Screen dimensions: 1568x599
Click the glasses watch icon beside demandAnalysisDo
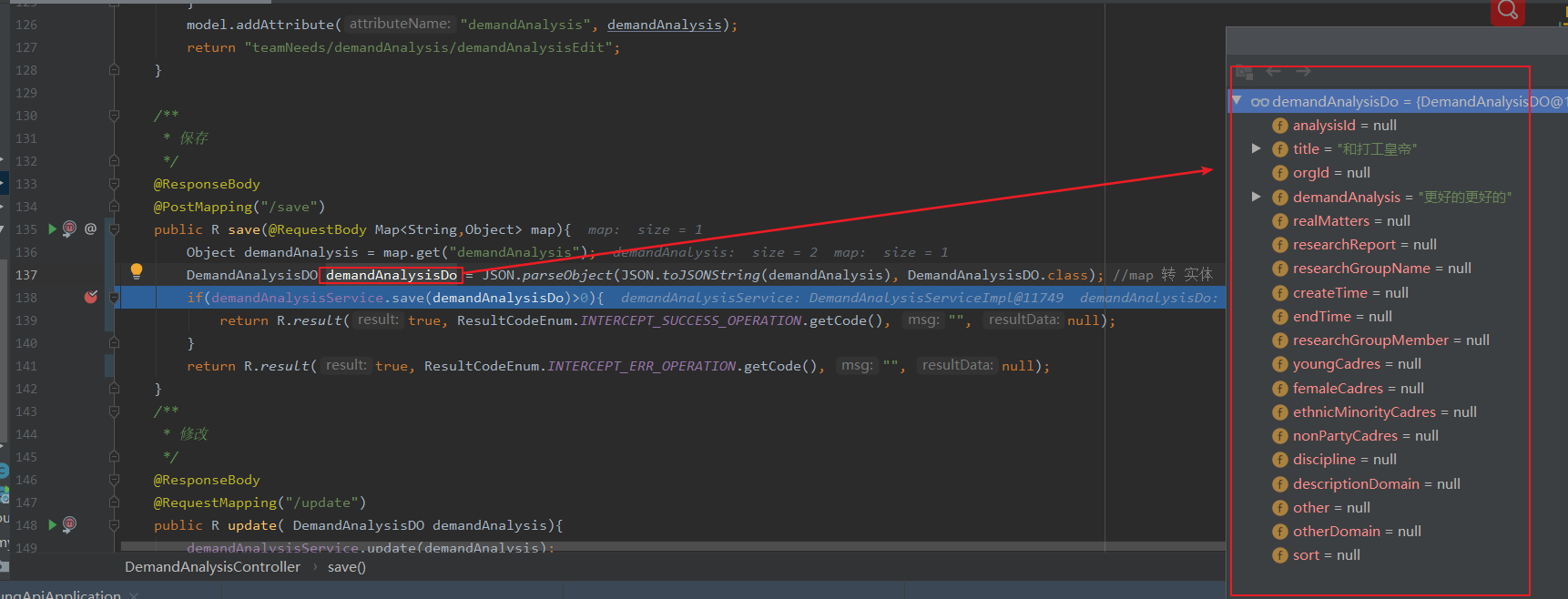(1260, 102)
